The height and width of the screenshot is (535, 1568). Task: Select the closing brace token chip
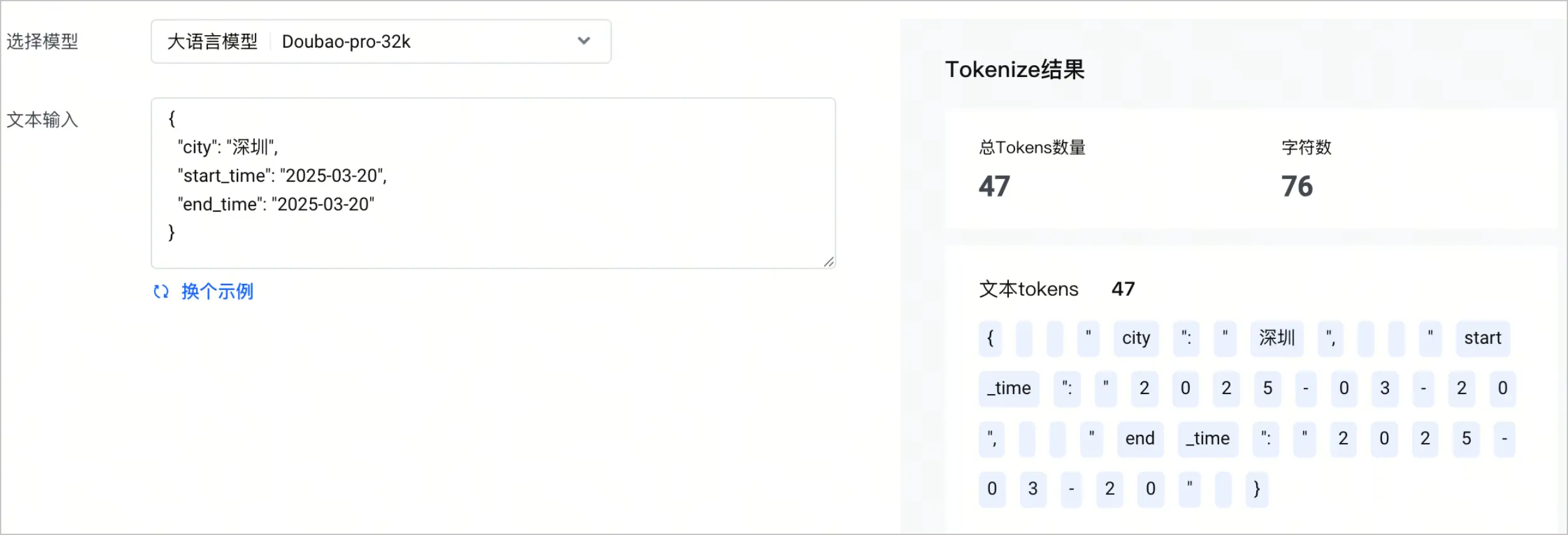pyautogui.click(x=1257, y=489)
